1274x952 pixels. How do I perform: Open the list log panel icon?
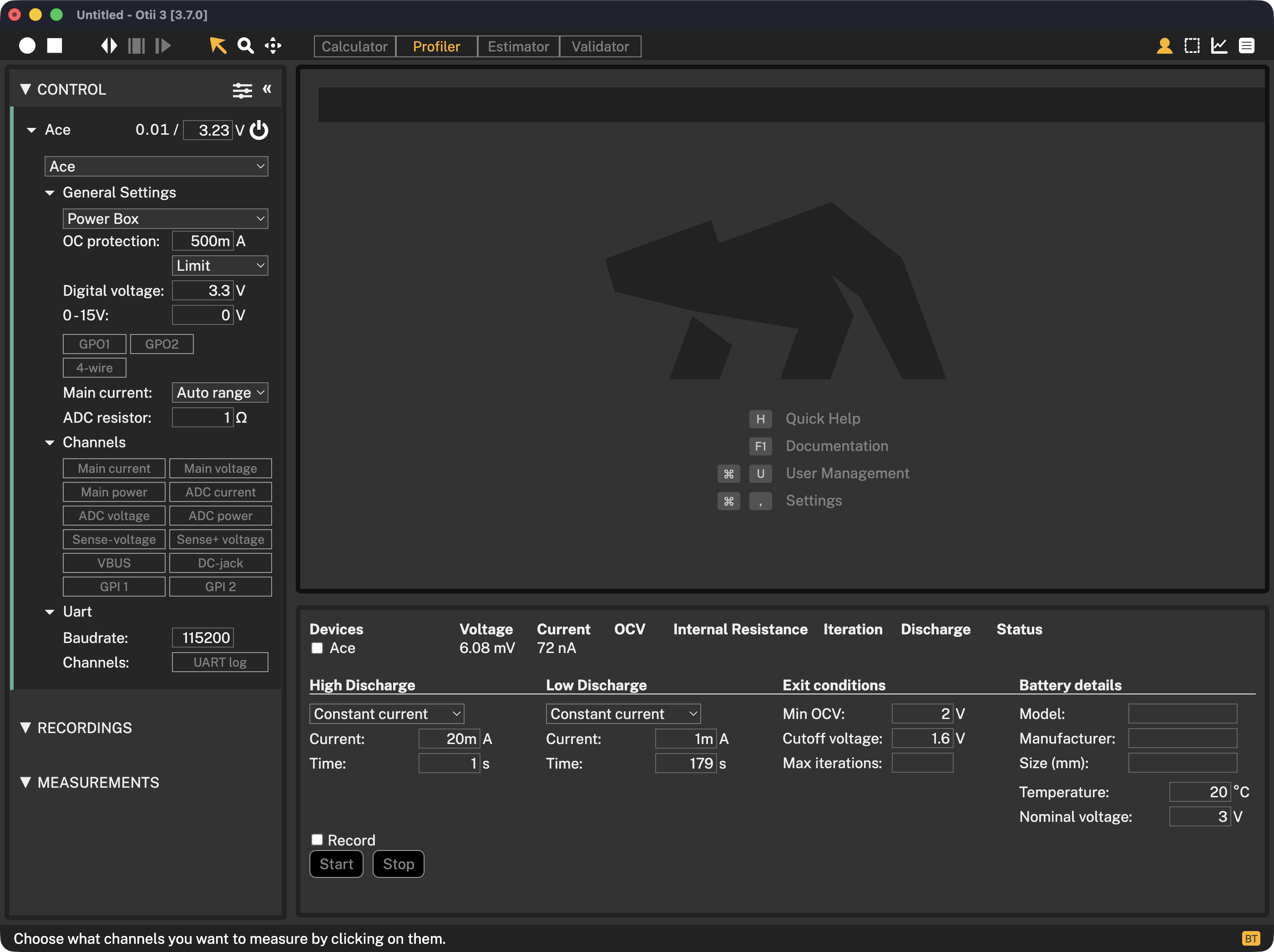(1247, 46)
